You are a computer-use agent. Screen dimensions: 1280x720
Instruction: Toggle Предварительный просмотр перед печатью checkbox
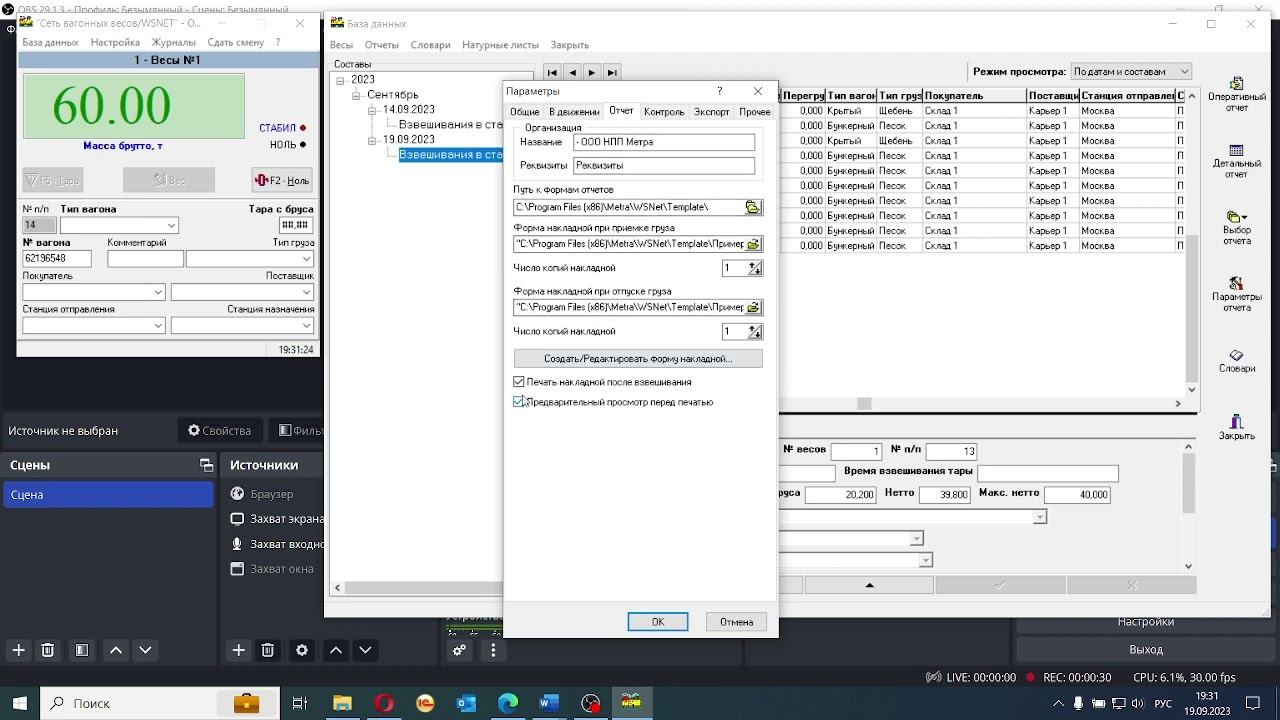click(519, 402)
